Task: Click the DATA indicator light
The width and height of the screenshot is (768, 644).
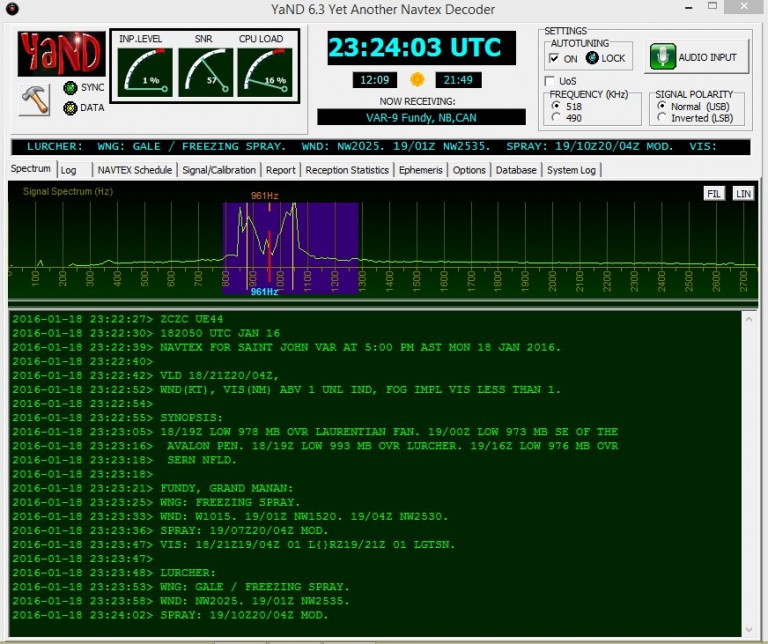Action: pos(70,108)
